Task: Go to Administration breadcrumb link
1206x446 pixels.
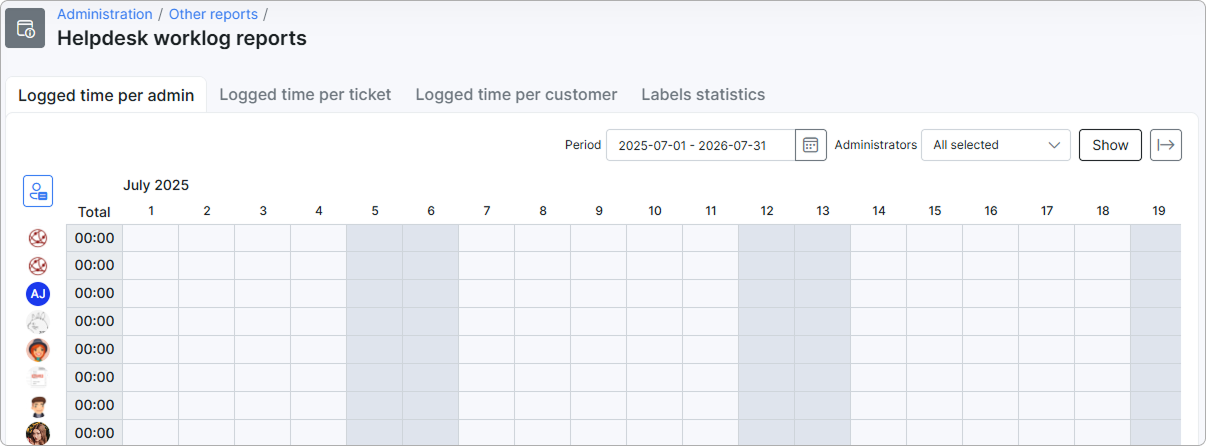Action: (105, 14)
